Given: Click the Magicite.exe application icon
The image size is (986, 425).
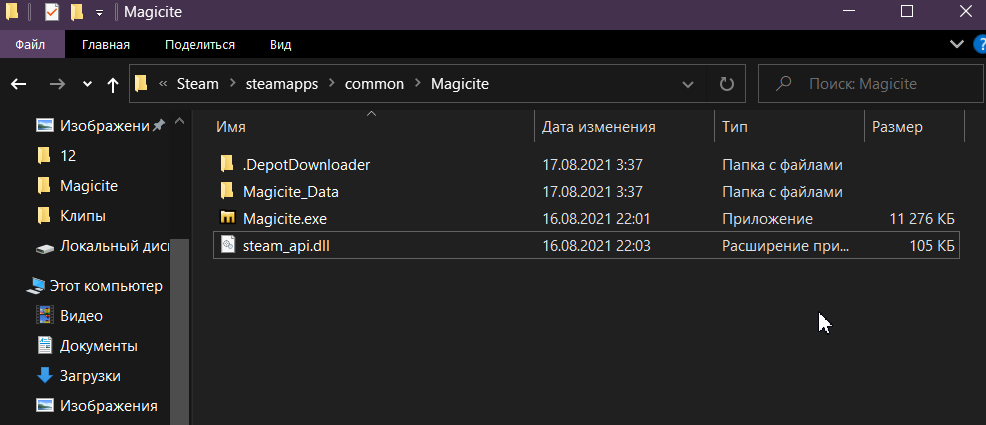Looking at the screenshot, I should [227, 218].
